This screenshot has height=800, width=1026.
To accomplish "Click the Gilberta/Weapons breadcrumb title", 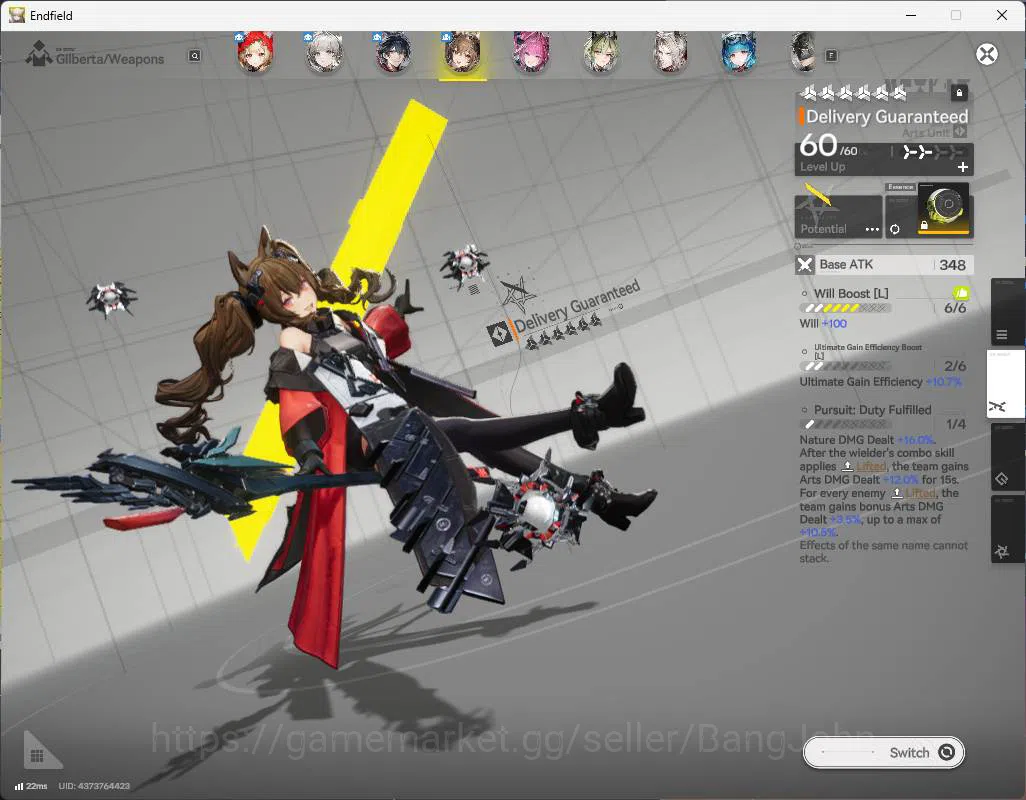I will point(110,59).
